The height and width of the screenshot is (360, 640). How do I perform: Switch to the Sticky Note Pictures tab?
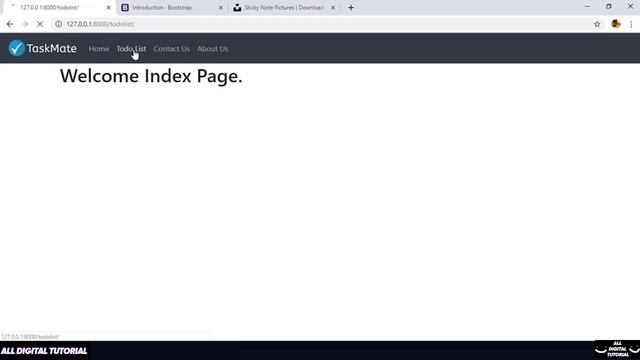point(284,7)
